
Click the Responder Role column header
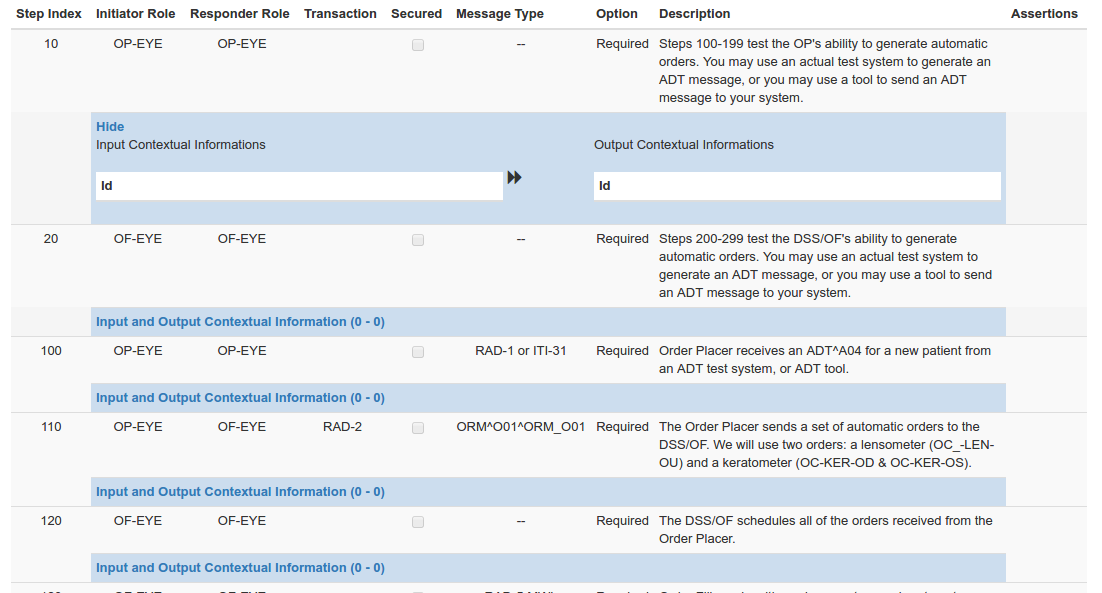[x=240, y=14]
